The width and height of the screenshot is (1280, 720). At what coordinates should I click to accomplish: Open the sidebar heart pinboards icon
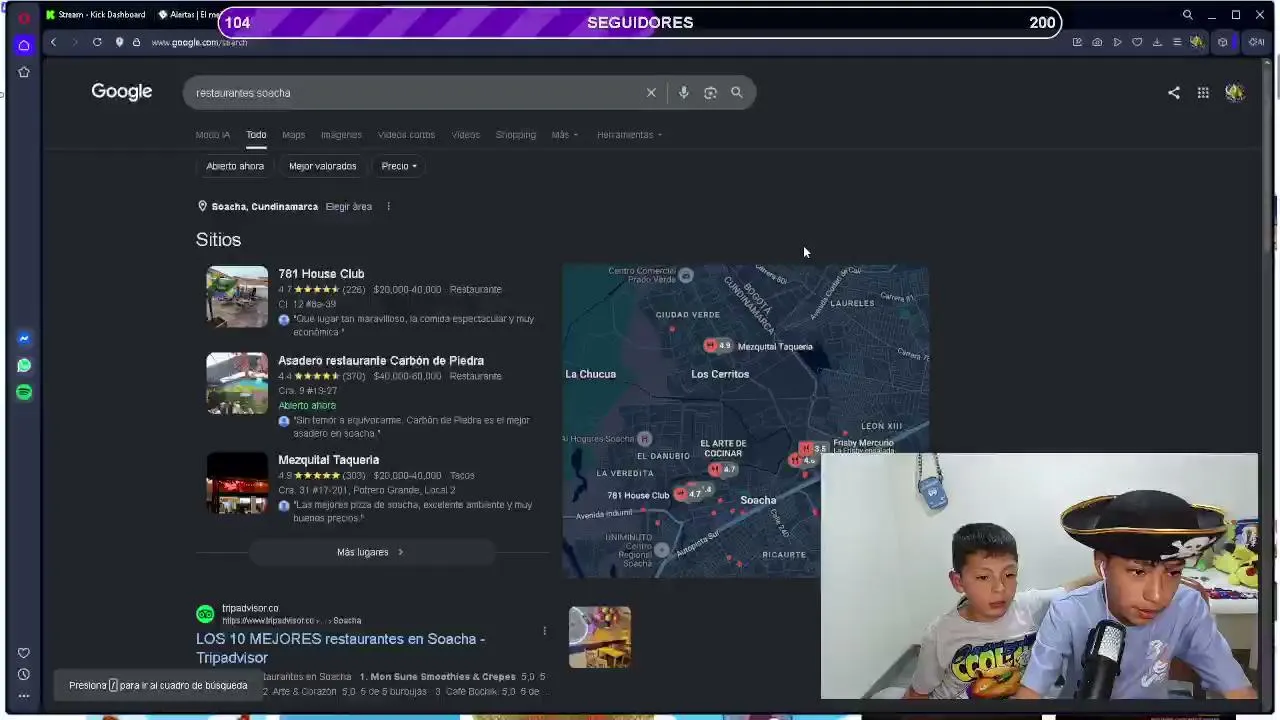24,653
